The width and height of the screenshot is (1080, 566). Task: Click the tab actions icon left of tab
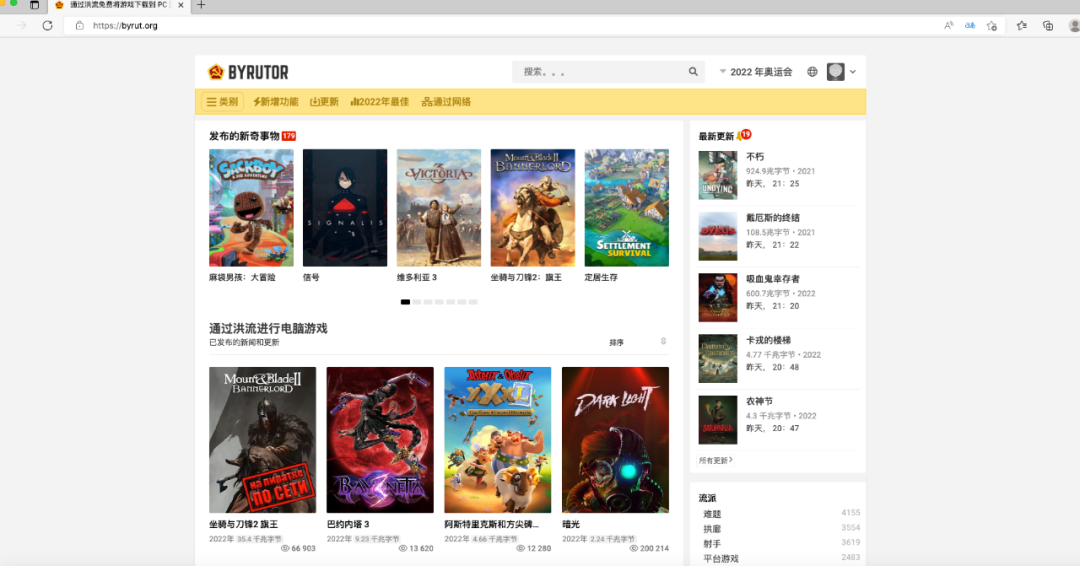tap(34, 5)
